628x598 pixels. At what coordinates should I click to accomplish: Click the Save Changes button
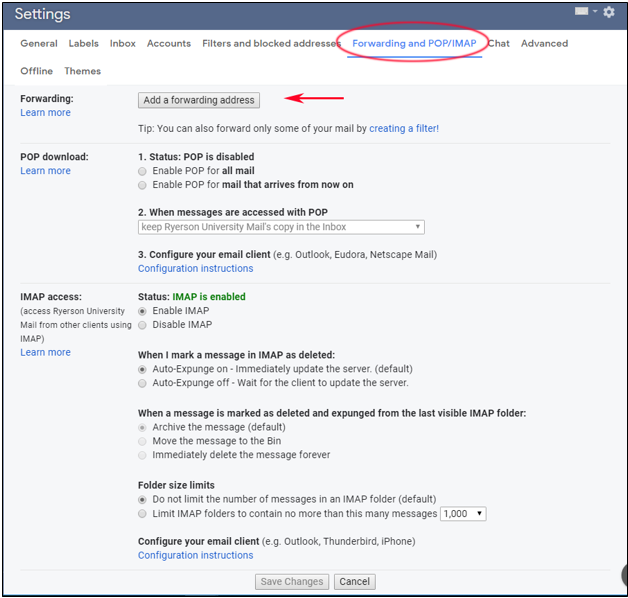[292, 582]
